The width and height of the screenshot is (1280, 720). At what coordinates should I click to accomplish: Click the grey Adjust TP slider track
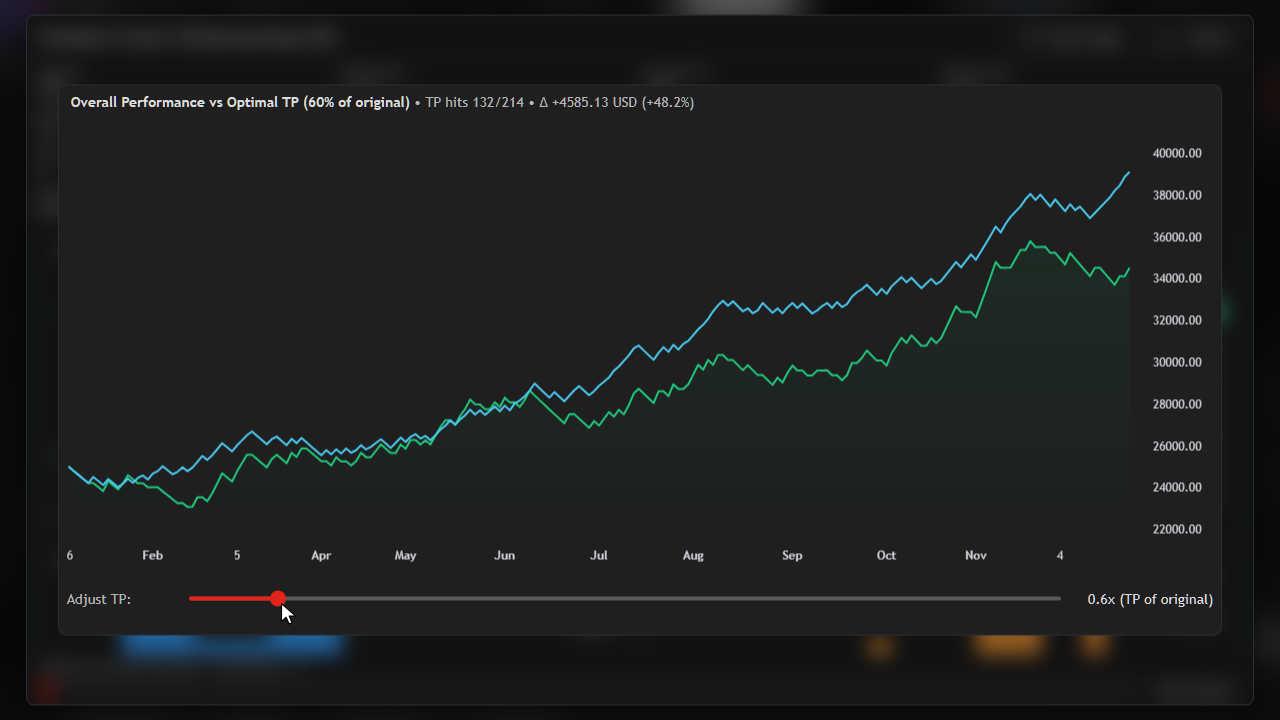[625, 598]
